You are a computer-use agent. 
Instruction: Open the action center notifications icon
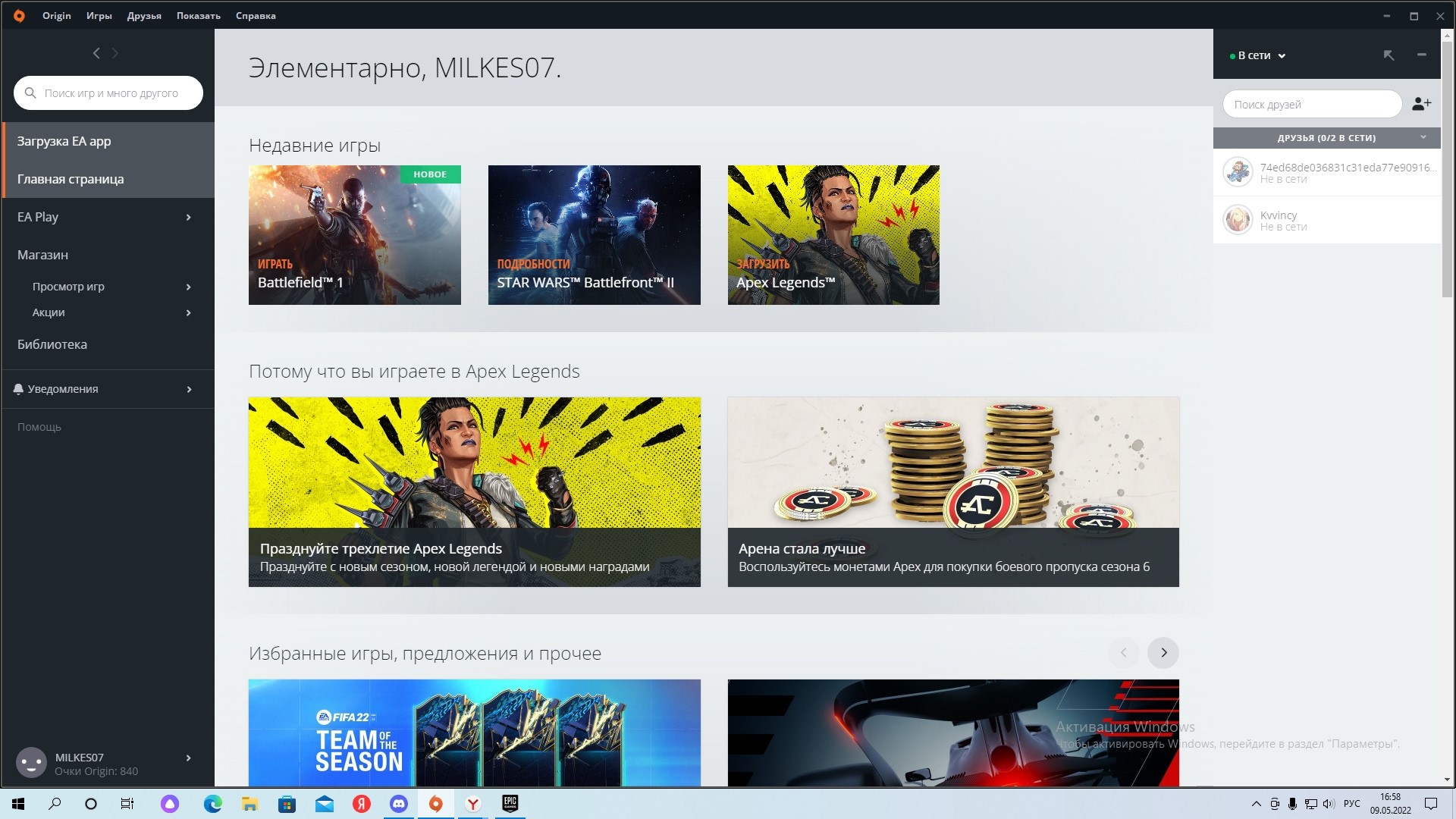coord(1431,804)
